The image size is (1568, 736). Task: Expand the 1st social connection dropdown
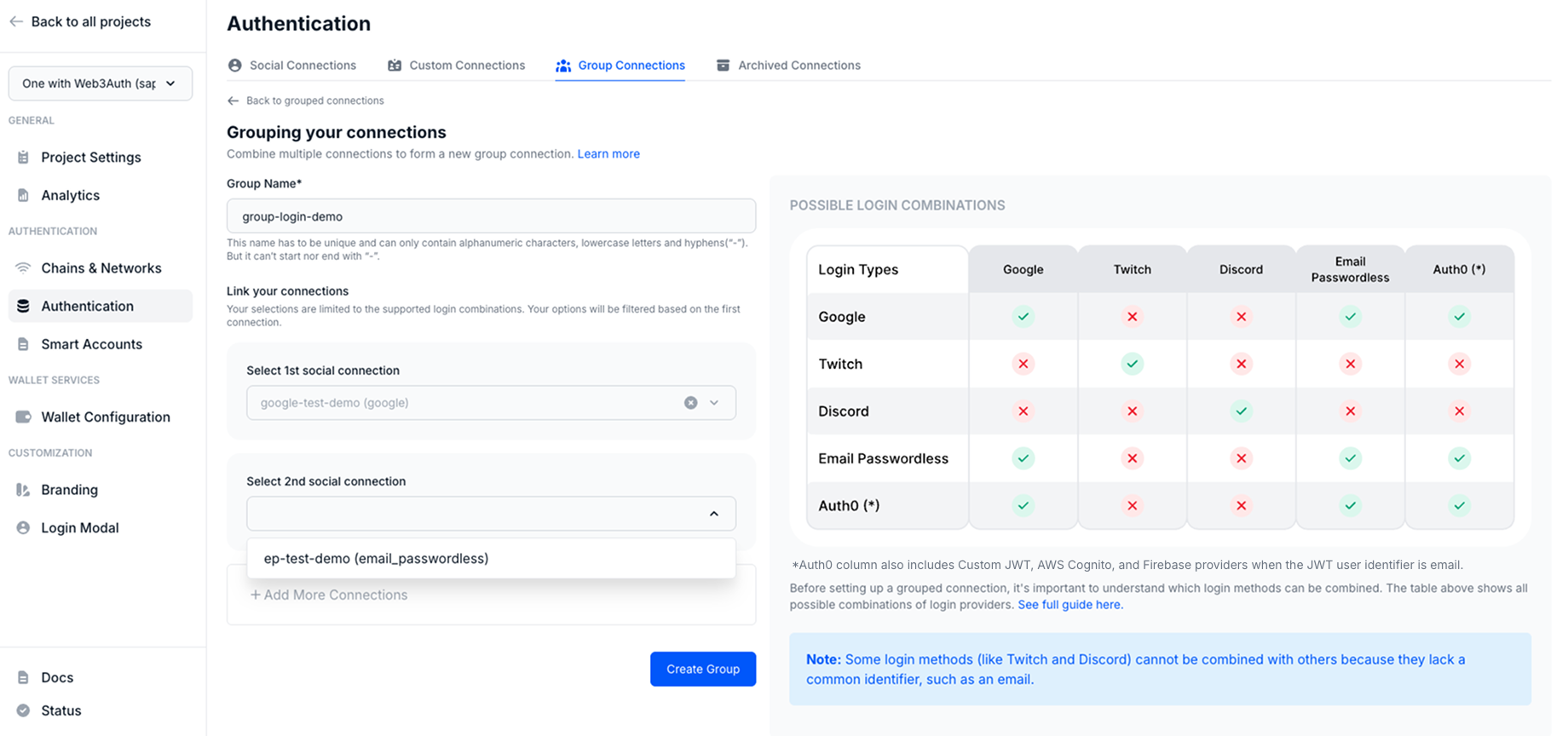point(714,403)
